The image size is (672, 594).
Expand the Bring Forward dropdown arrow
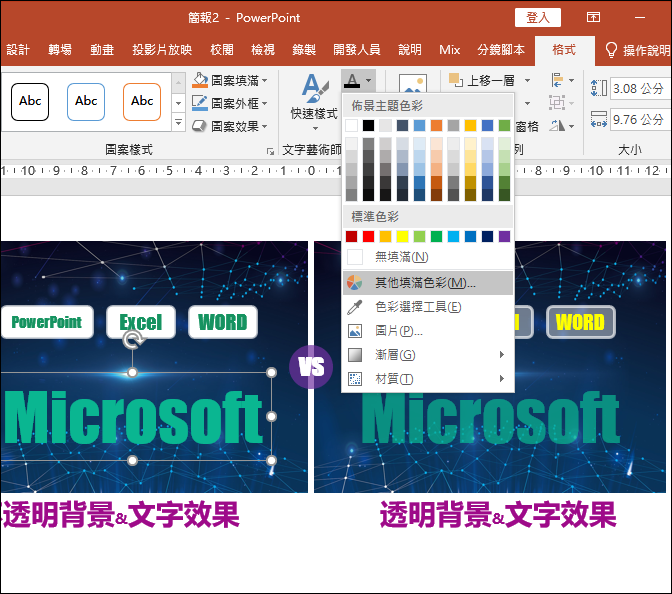click(x=528, y=80)
